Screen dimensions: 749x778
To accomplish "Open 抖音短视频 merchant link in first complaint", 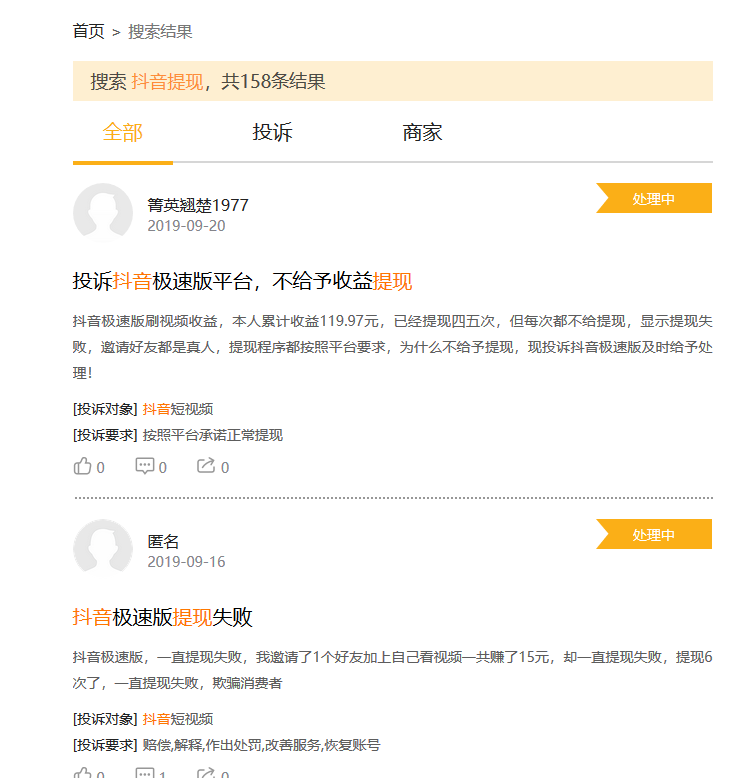I will [x=177, y=409].
